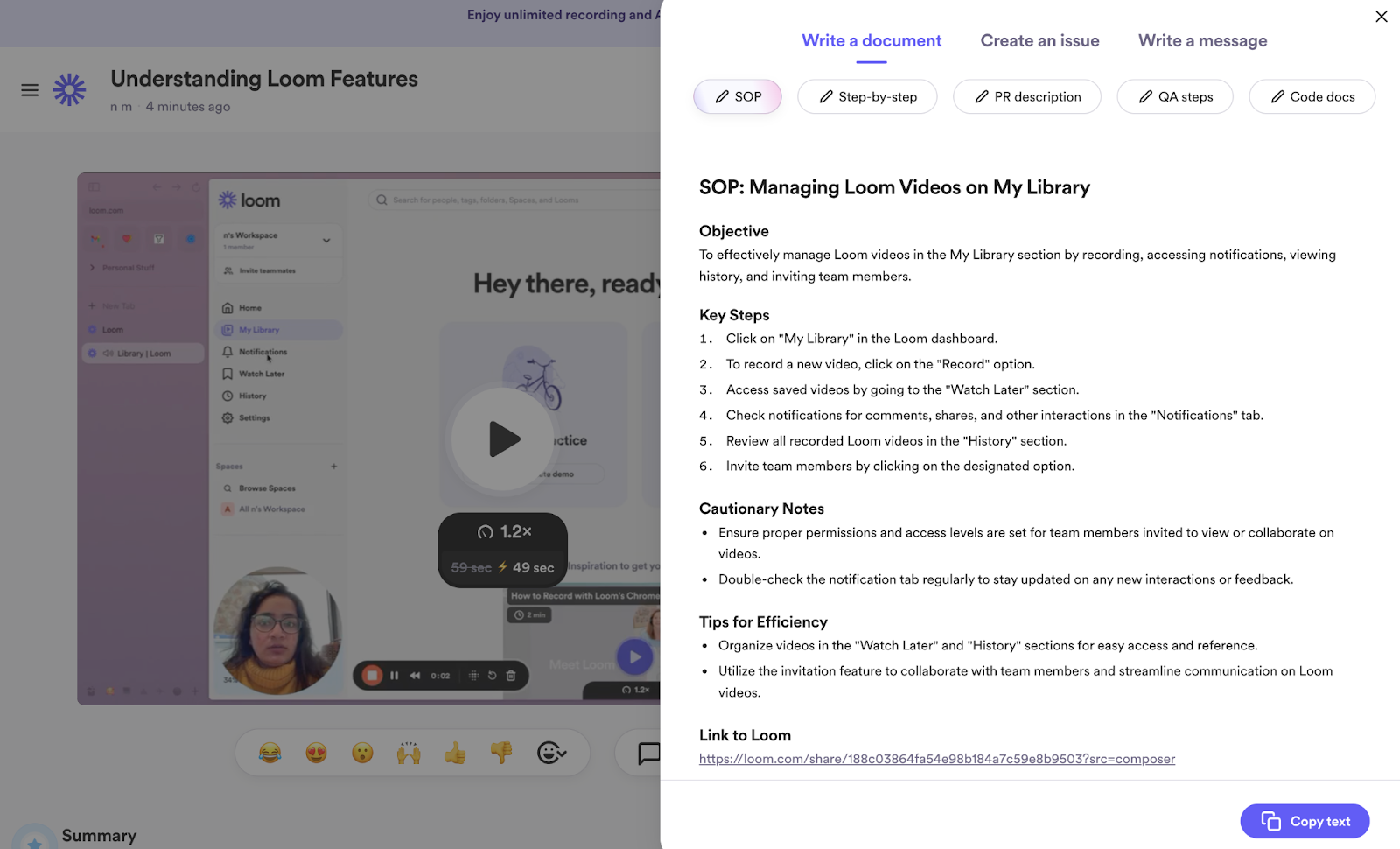Close the document composer panel
The width and height of the screenshot is (1400, 849).
[1381, 17]
